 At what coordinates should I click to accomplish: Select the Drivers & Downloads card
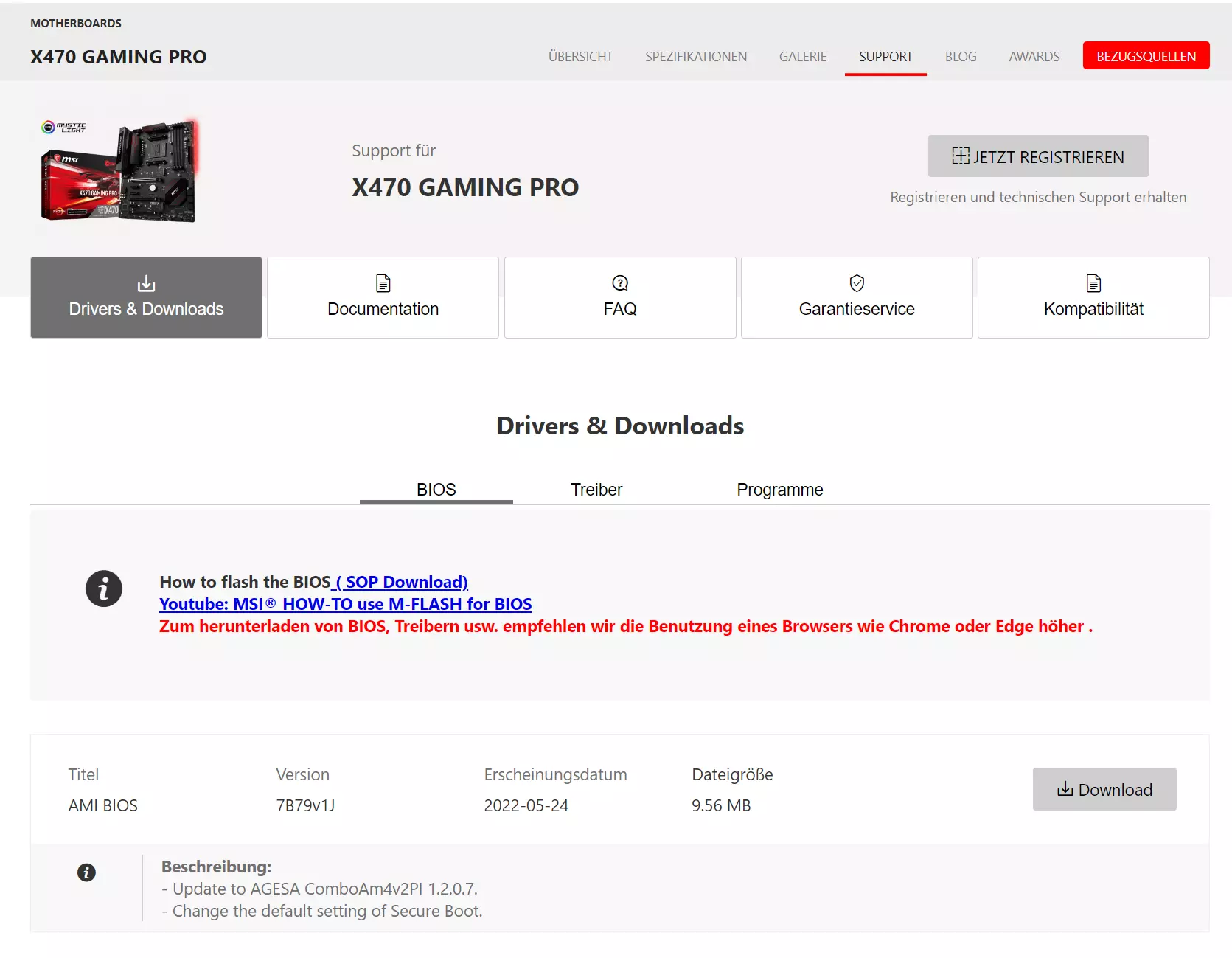146,297
